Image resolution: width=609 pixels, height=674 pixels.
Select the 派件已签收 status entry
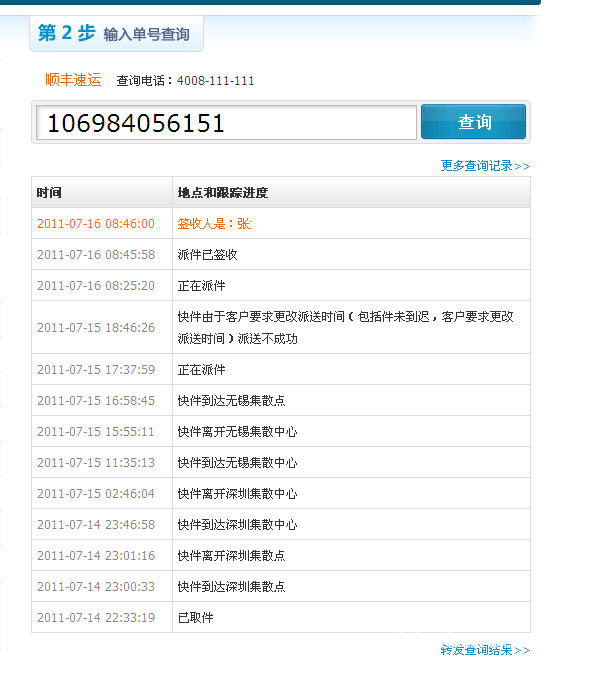tap(207, 255)
